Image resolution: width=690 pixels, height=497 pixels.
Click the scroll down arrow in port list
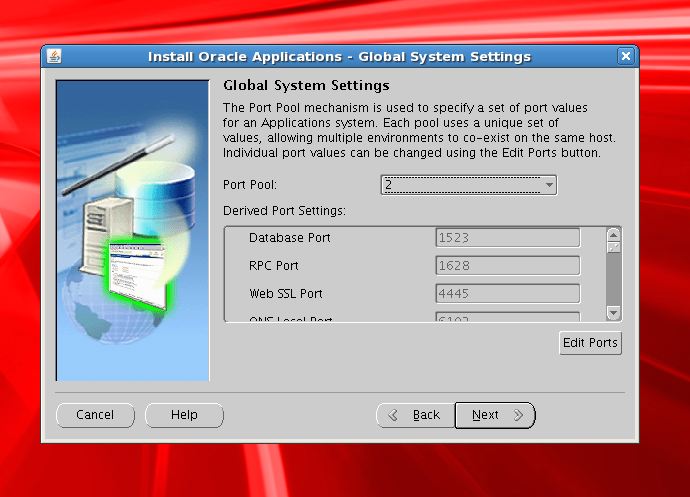point(613,313)
